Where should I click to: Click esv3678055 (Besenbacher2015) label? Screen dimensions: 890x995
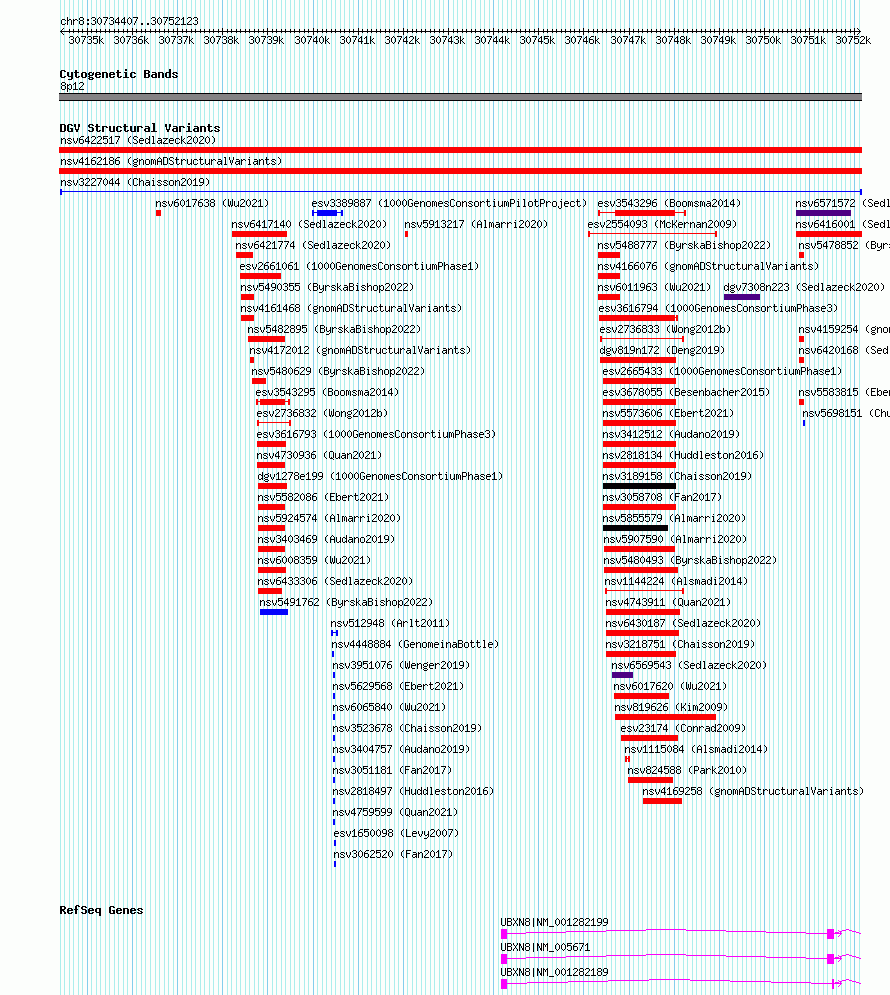(x=686, y=392)
